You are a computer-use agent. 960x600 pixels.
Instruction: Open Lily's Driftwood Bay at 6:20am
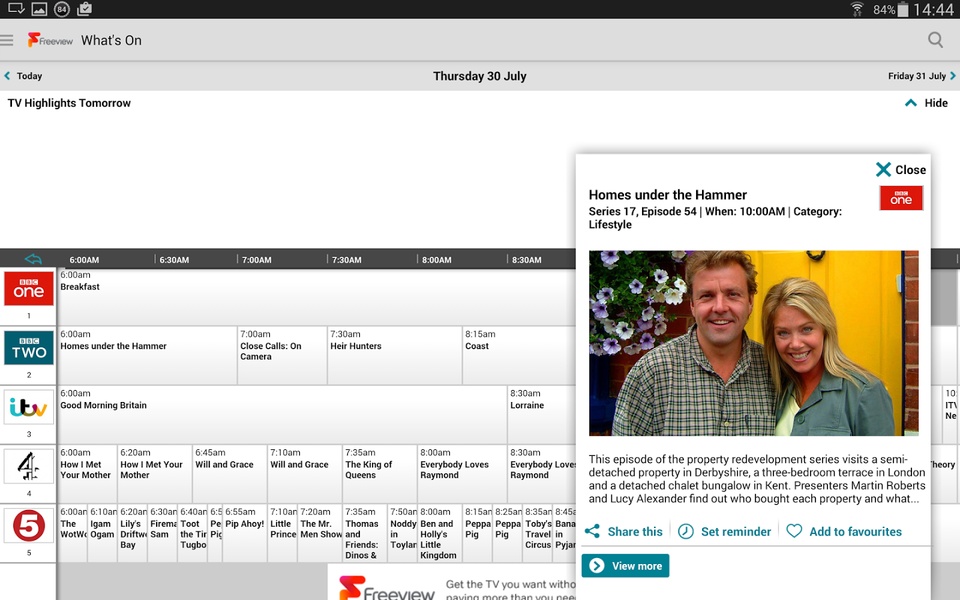coord(132,533)
